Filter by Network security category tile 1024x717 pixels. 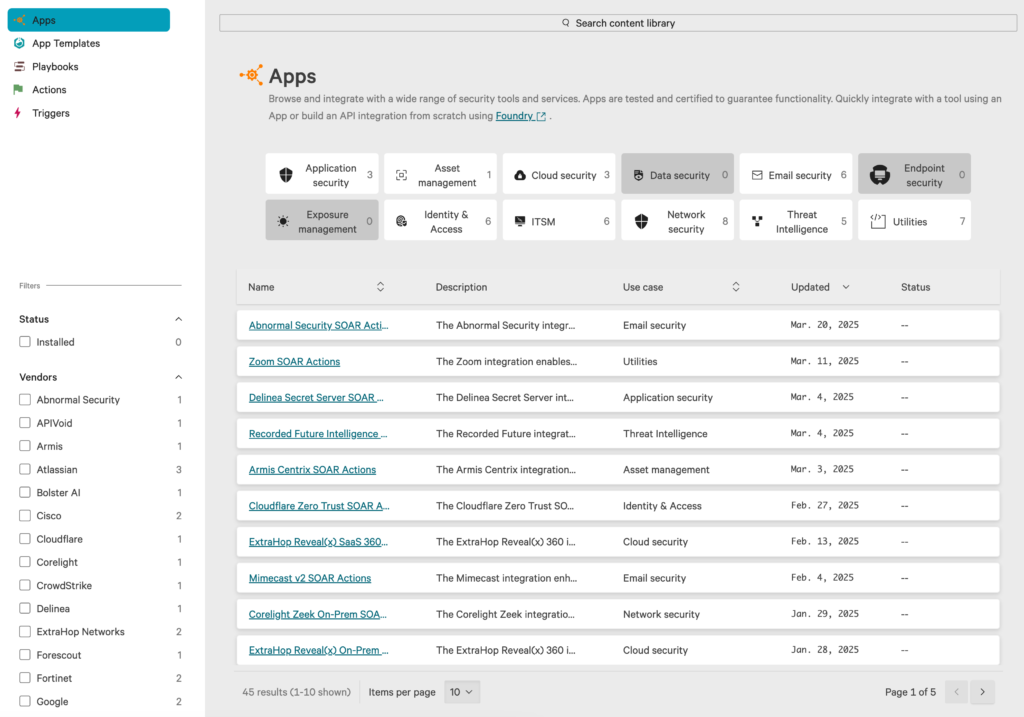point(677,220)
